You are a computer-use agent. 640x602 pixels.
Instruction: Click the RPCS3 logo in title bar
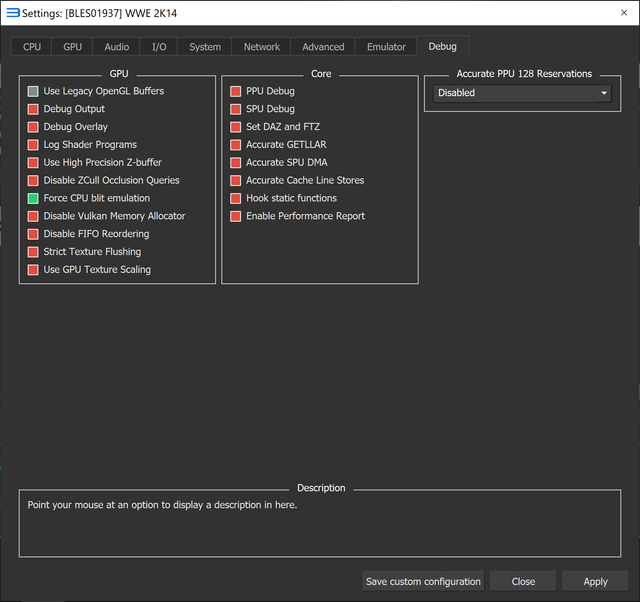tap(13, 13)
